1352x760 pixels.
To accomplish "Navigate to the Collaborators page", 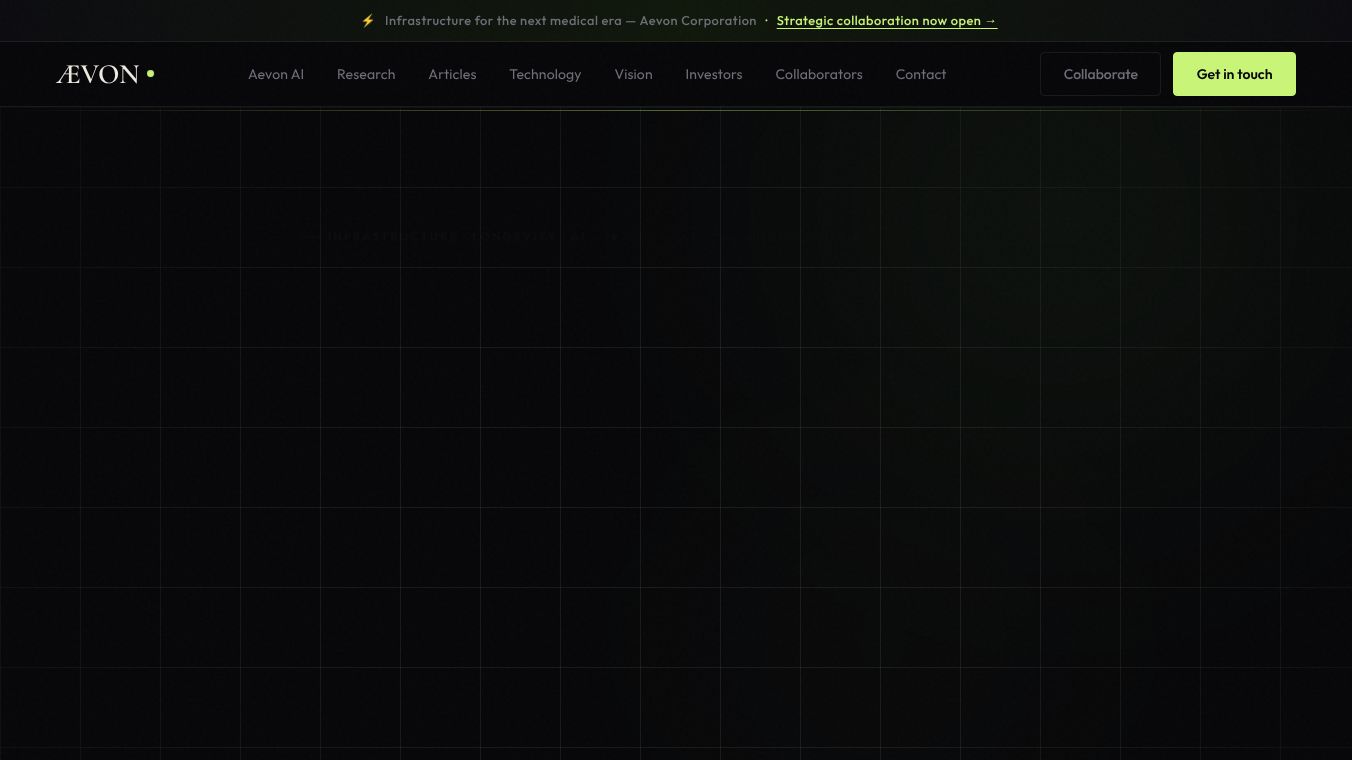I will click(819, 74).
